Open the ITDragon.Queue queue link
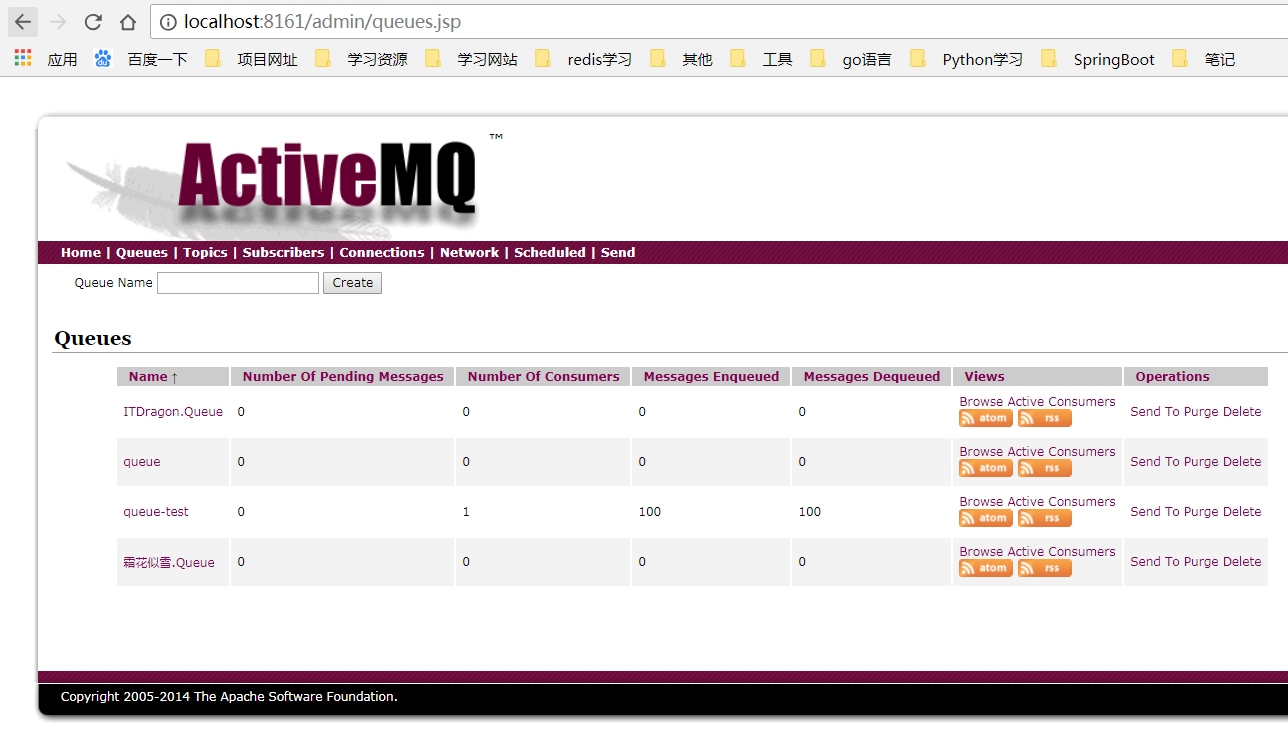Viewport: 1288px width, 740px height. [x=173, y=412]
